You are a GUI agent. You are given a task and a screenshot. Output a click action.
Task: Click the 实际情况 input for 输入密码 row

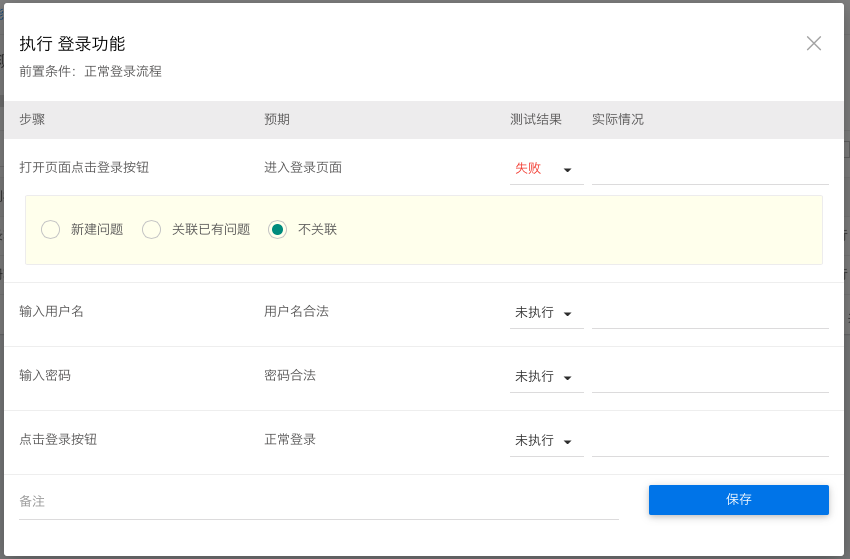710,377
